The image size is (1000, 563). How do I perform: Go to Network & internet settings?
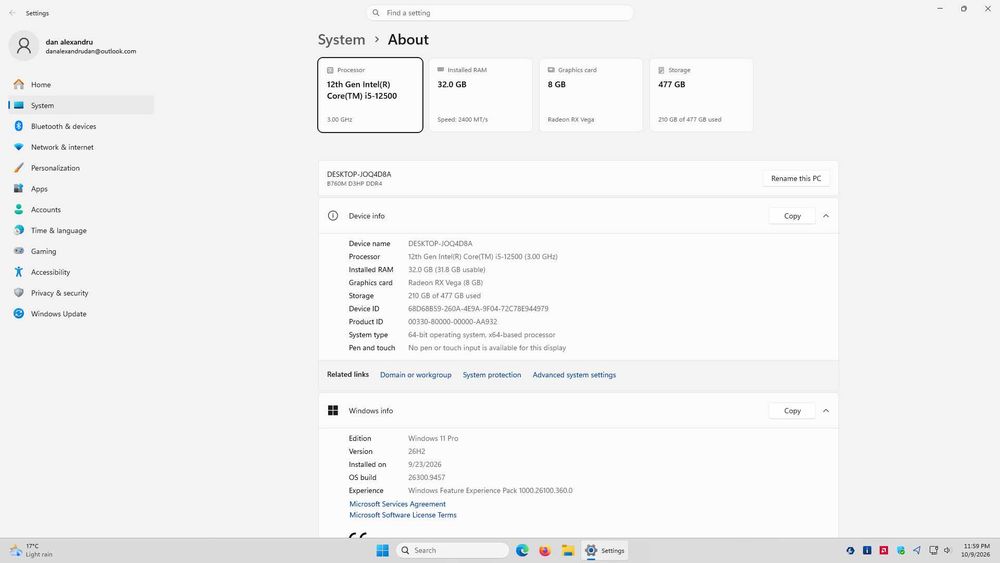(81, 147)
